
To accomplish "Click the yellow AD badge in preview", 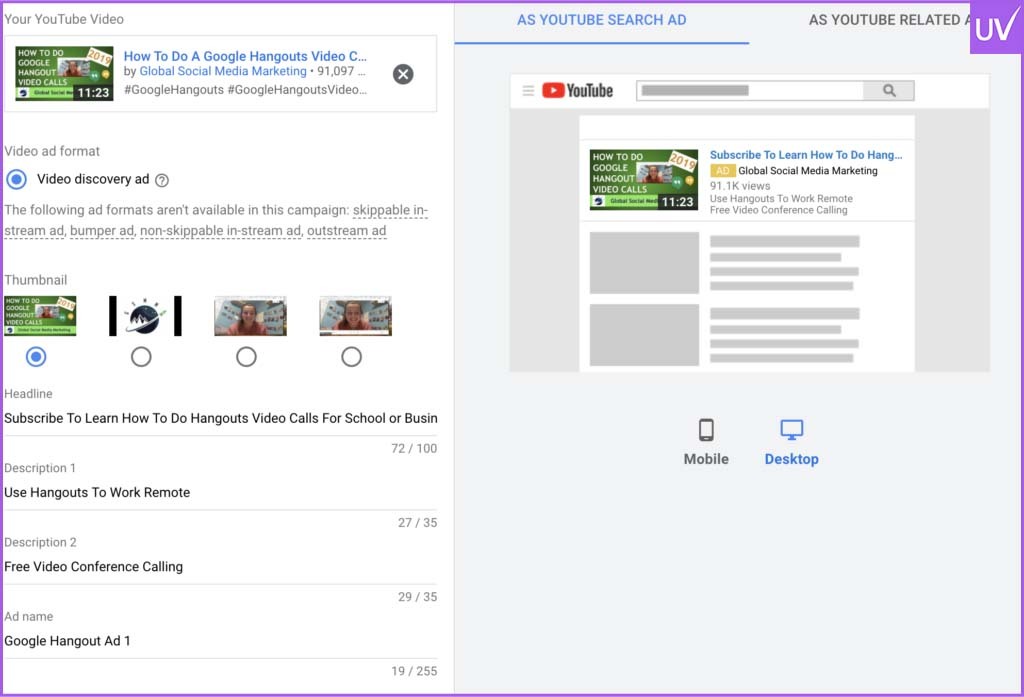I will click(722, 170).
